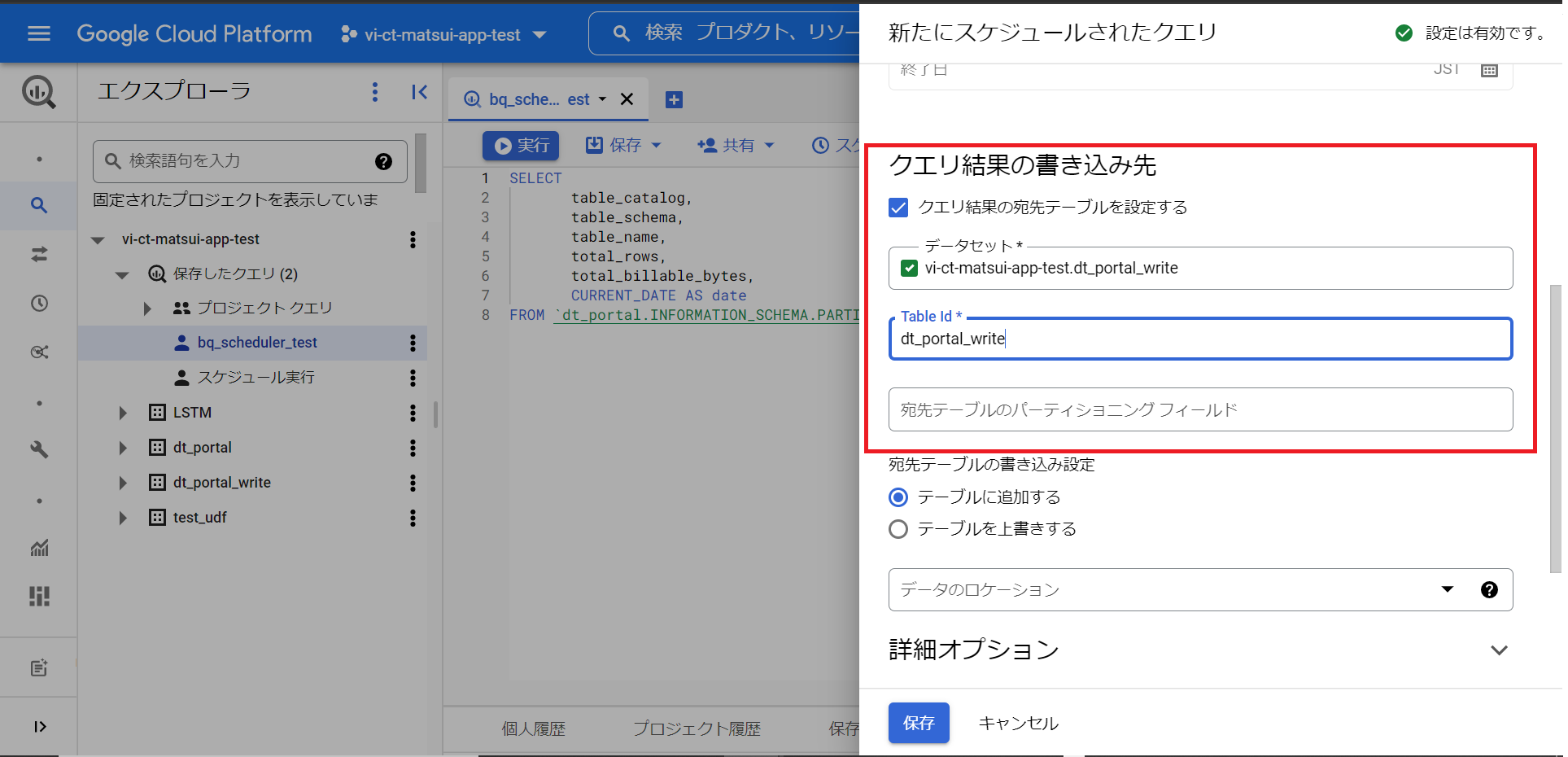Screen dimensions: 1568x757
Task: Select テーブルに追加する radio option
Action: tap(898, 497)
